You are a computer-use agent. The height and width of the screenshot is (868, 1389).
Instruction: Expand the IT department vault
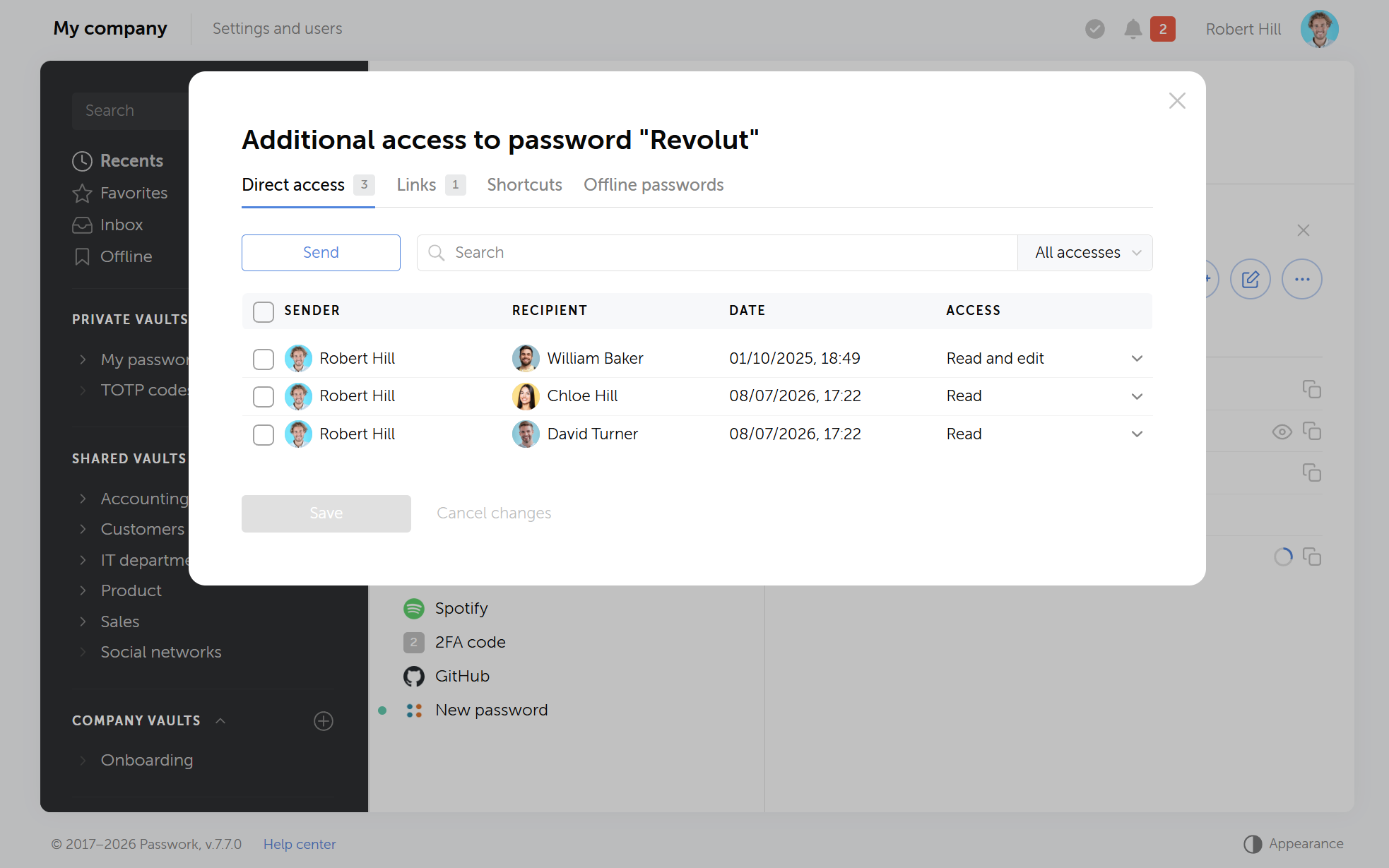[x=83, y=560]
